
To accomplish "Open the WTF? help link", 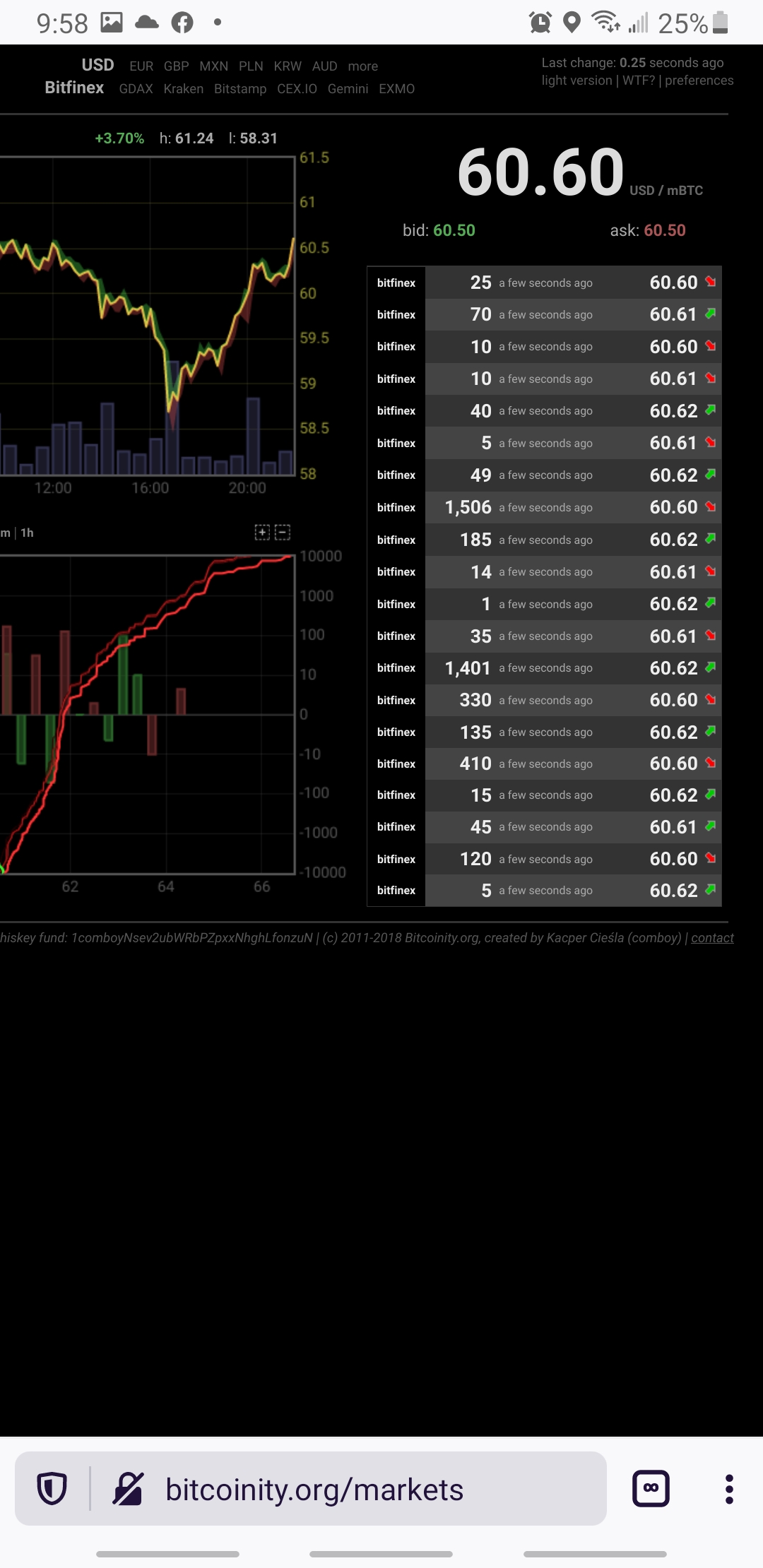I will [639, 81].
